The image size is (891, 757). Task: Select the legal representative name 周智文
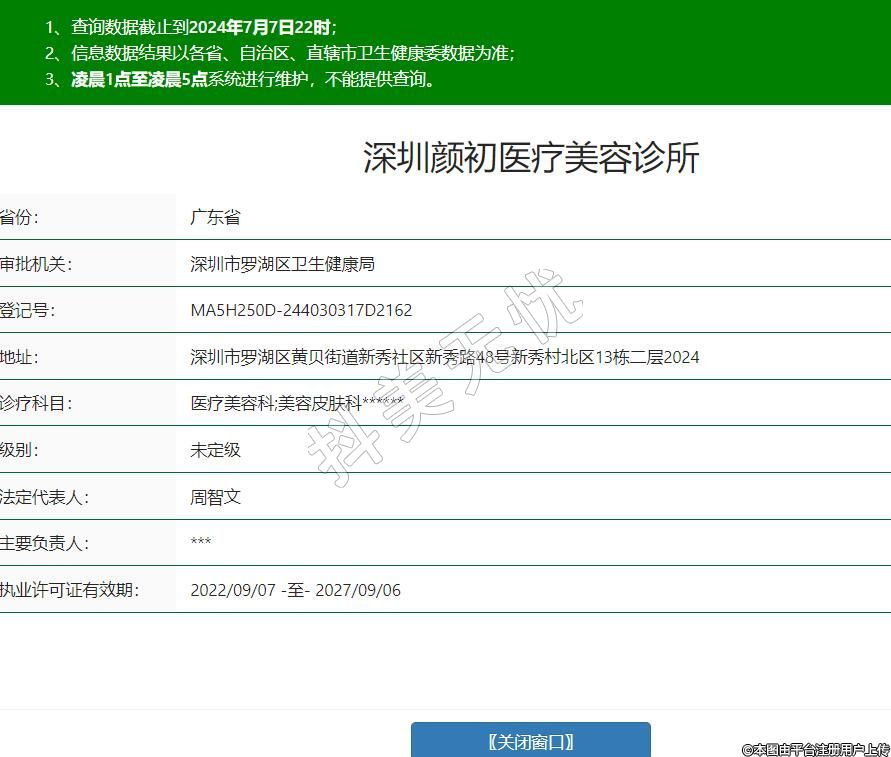(x=215, y=497)
